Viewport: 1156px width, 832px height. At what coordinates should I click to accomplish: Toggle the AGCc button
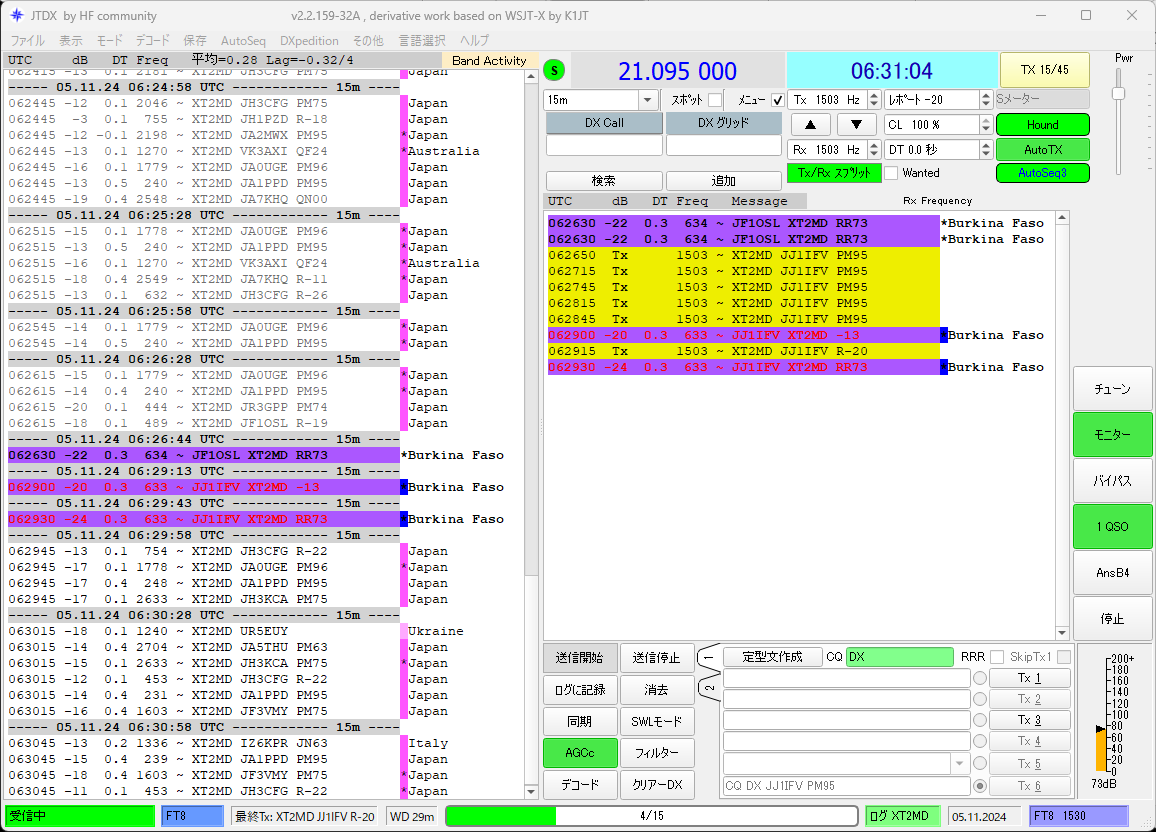click(580, 753)
